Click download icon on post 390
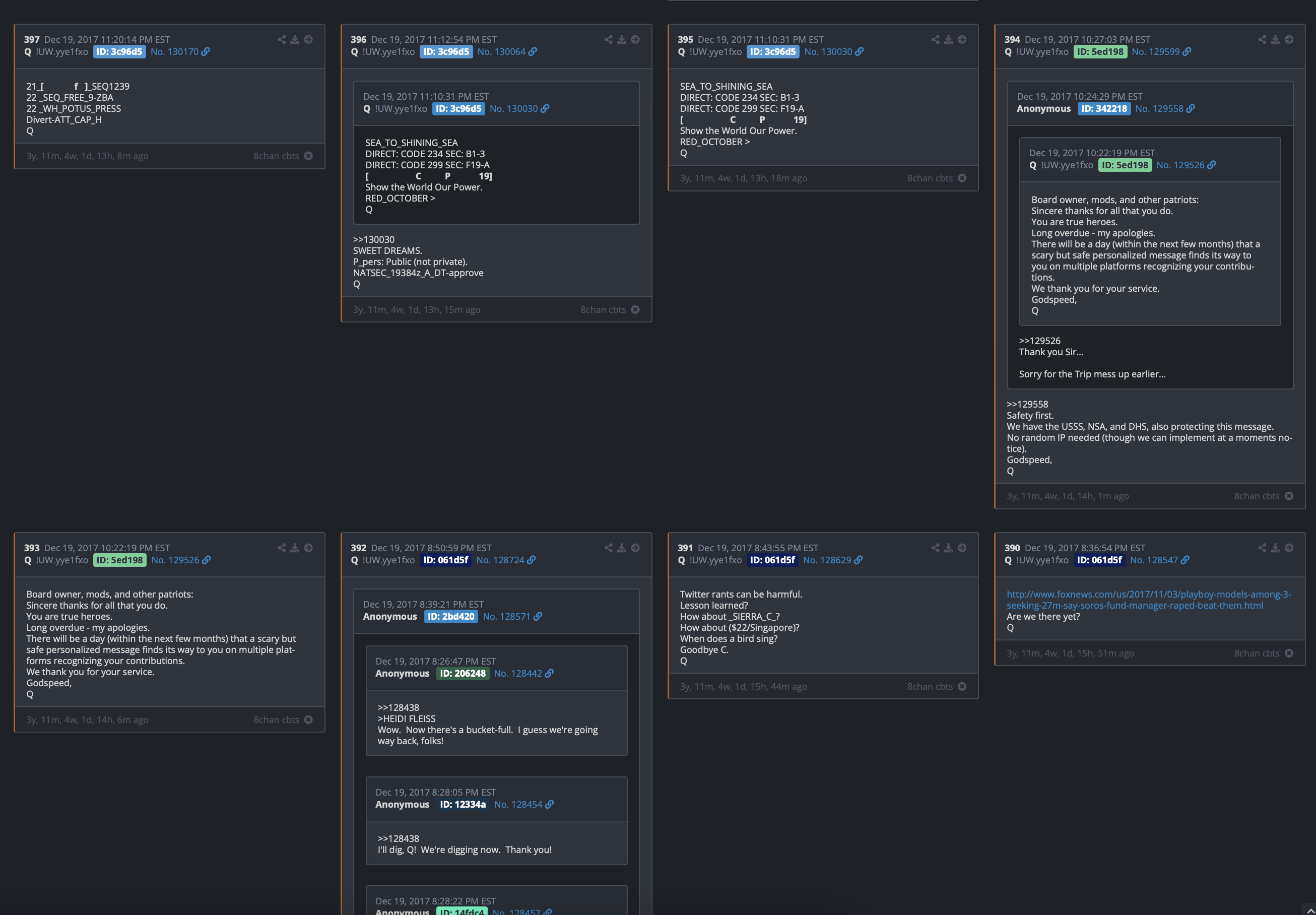This screenshot has width=1316, height=915. coord(1275,548)
